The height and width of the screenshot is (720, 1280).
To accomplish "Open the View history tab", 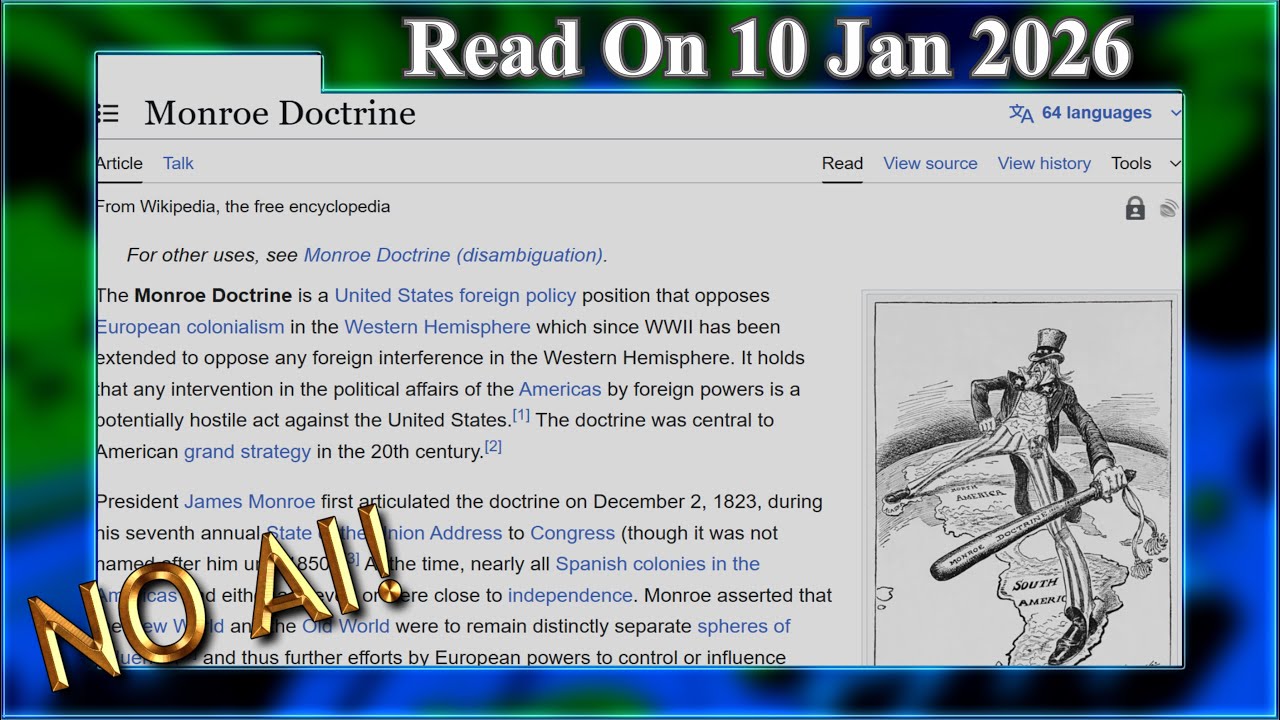I will (x=1044, y=163).
